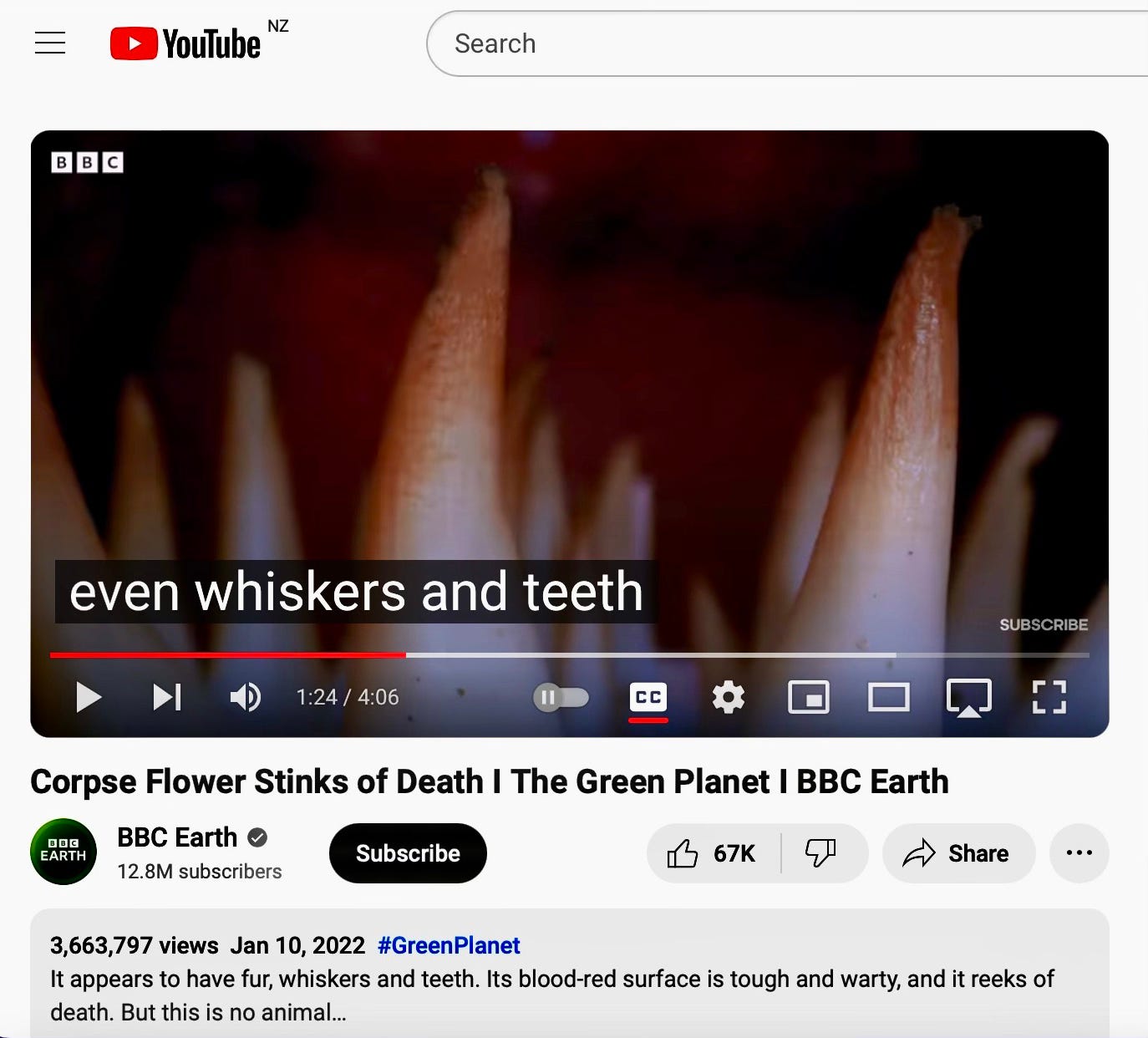The height and width of the screenshot is (1038, 1148).
Task: Share this video
Action: pyautogui.click(x=958, y=853)
